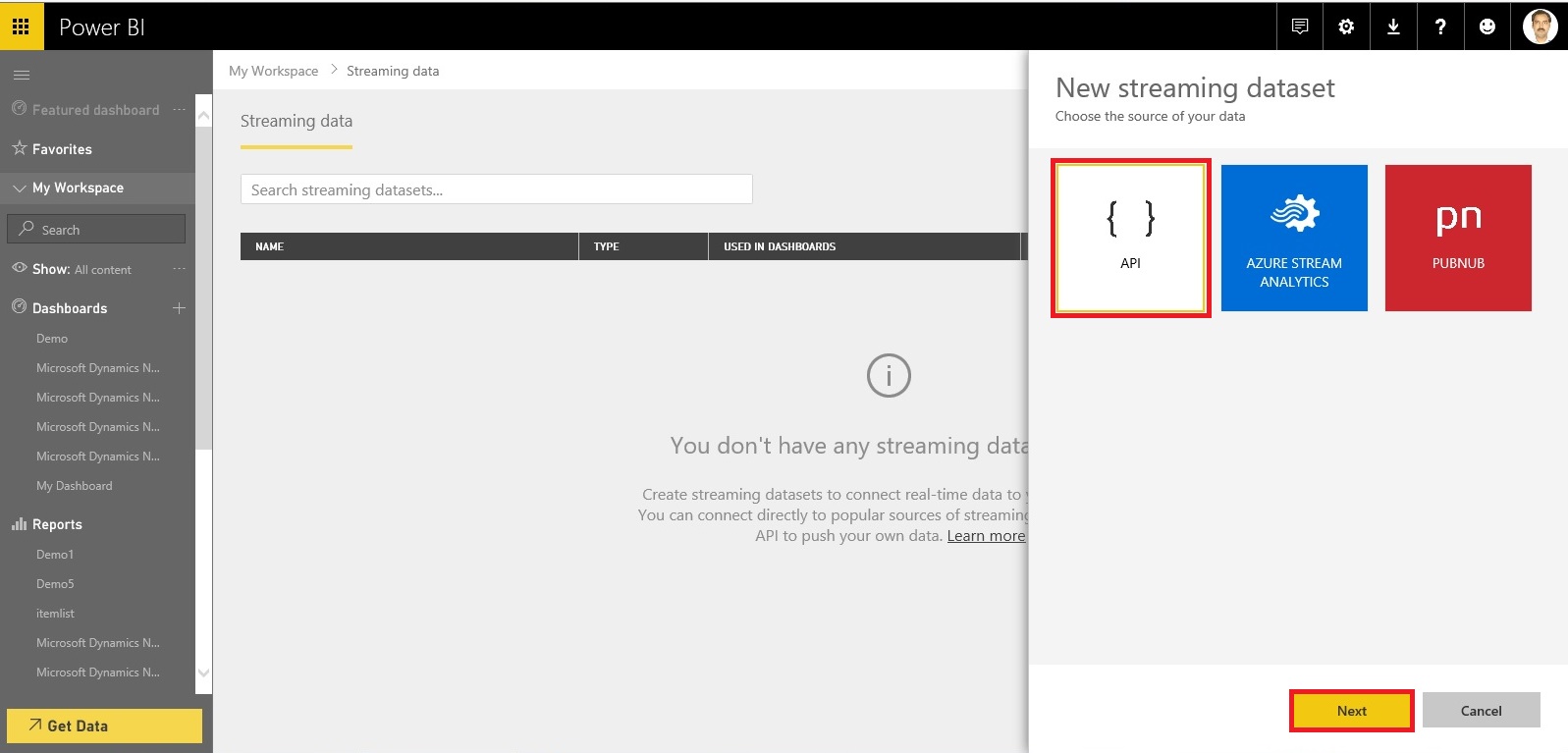This screenshot has height=753, width=1568.
Task: Open the Featured dashboard item
Action: (x=95, y=110)
